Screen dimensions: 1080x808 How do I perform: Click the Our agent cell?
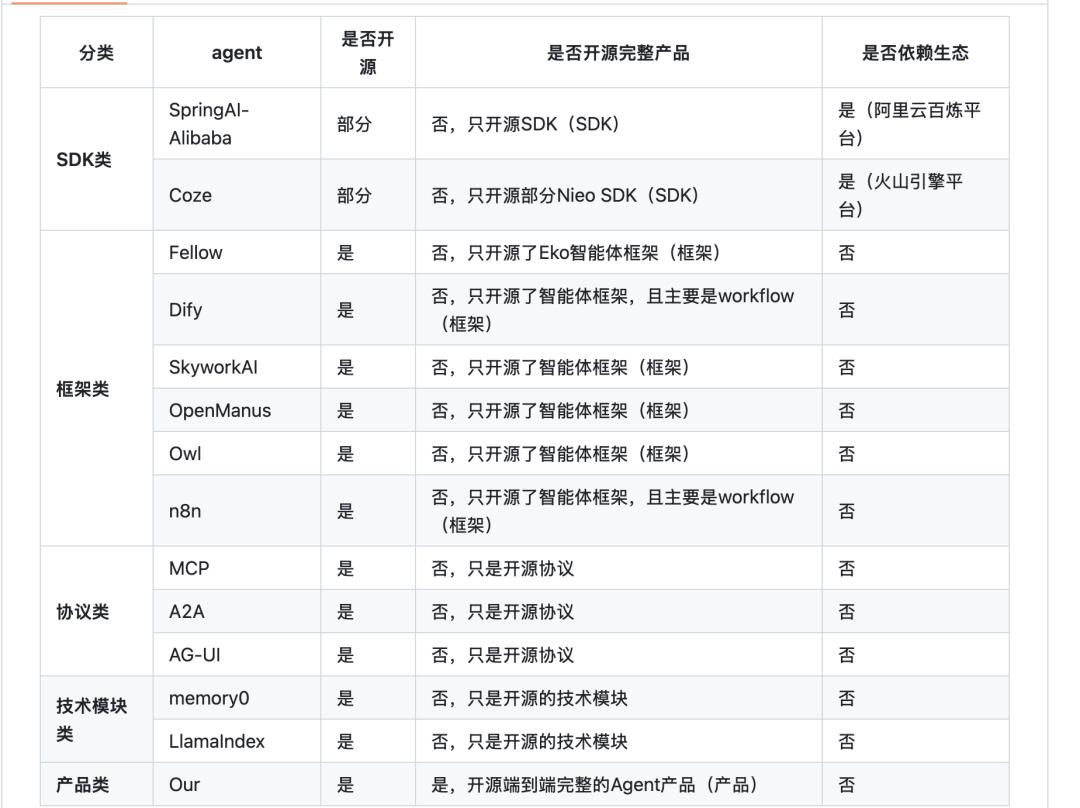coord(236,785)
